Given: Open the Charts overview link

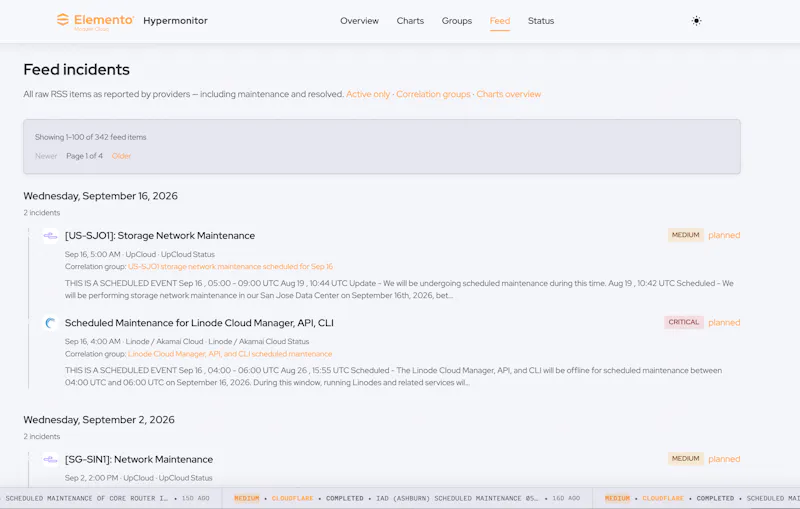Looking at the screenshot, I should coord(509,94).
